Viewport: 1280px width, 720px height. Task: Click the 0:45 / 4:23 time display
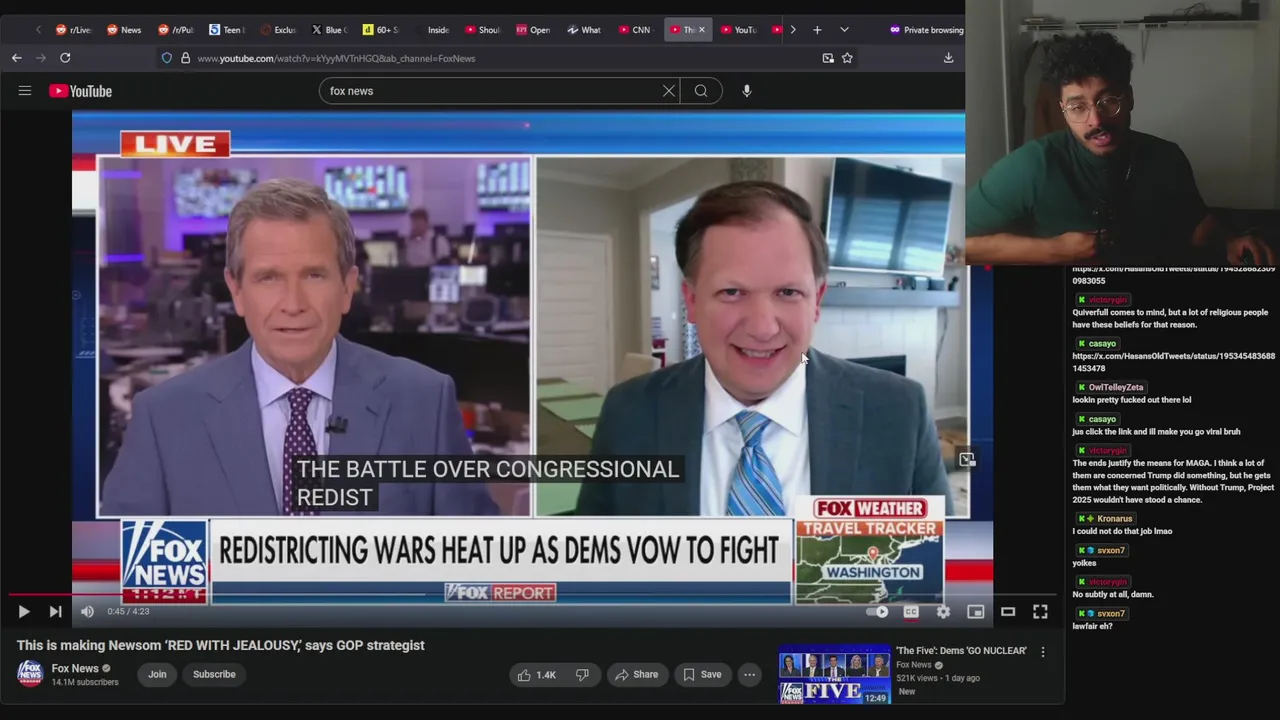point(128,612)
